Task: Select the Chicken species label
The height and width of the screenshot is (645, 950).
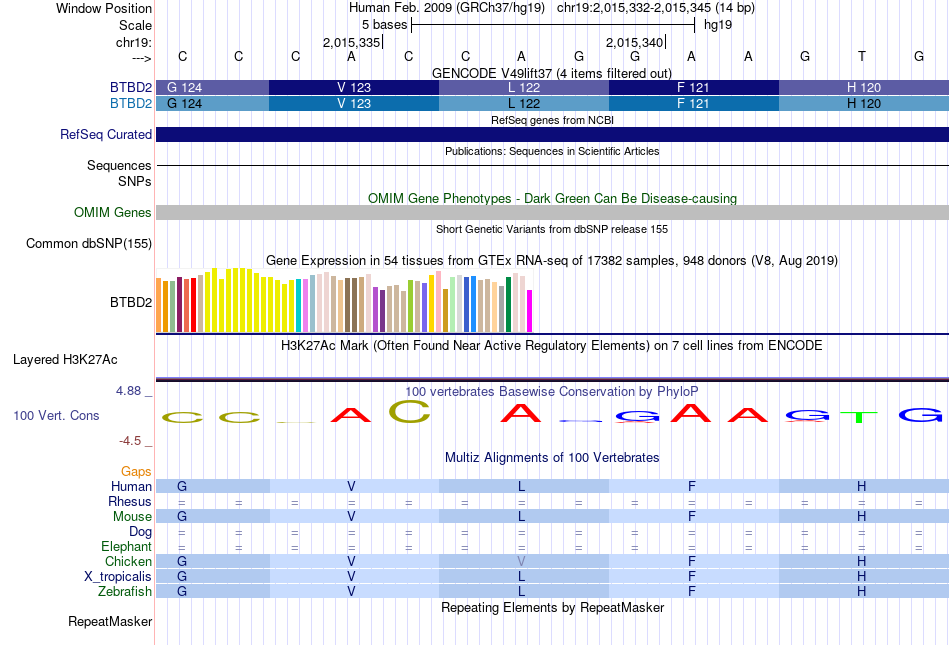Action: click(x=128, y=561)
